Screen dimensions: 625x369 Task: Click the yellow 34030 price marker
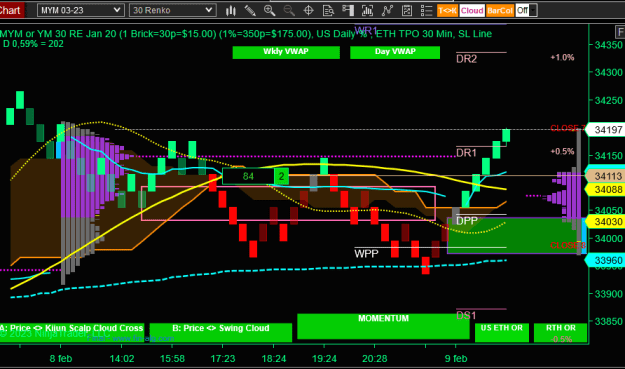click(x=605, y=222)
